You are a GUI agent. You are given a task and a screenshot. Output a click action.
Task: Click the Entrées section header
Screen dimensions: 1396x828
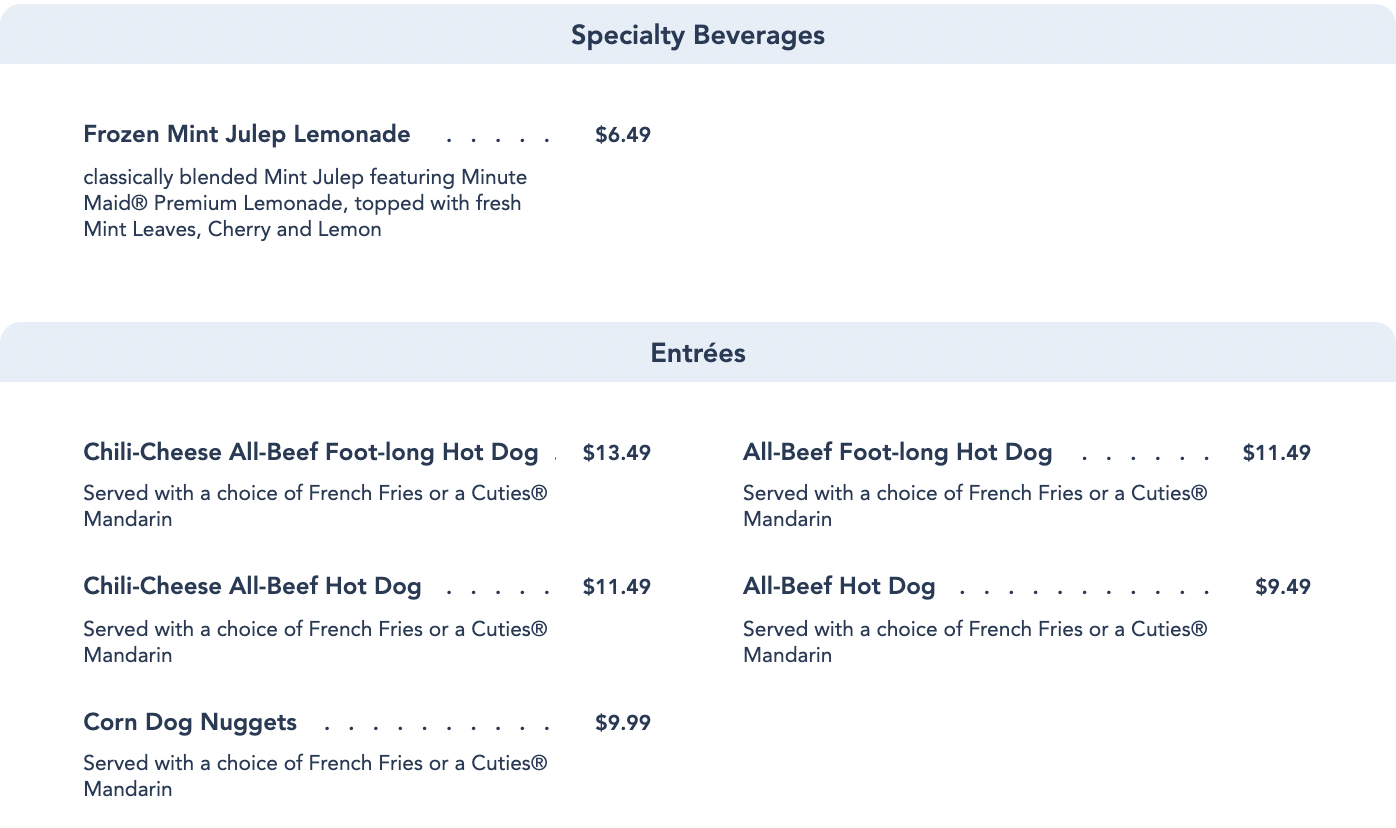pos(697,353)
